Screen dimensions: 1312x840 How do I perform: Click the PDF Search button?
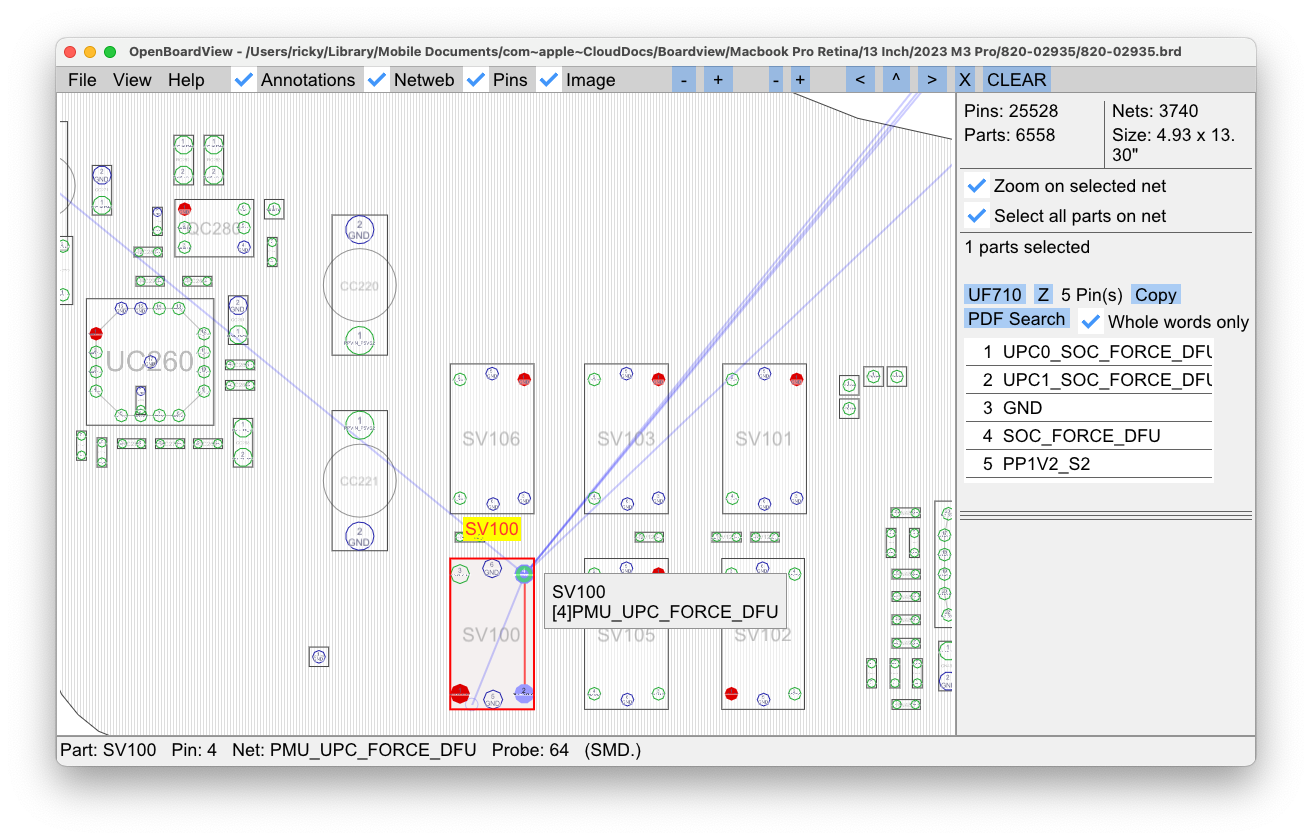pyautogui.click(x=1016, y=318)
